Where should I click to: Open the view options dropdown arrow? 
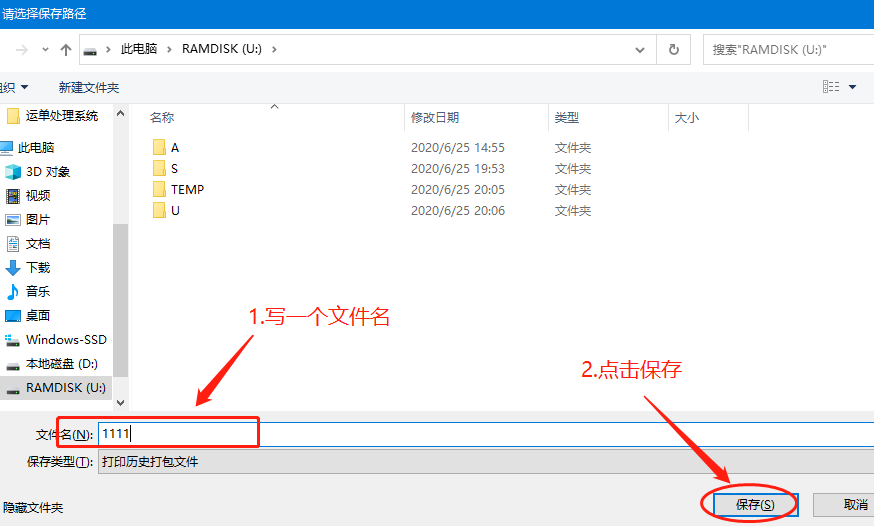(x=853, y=87)
